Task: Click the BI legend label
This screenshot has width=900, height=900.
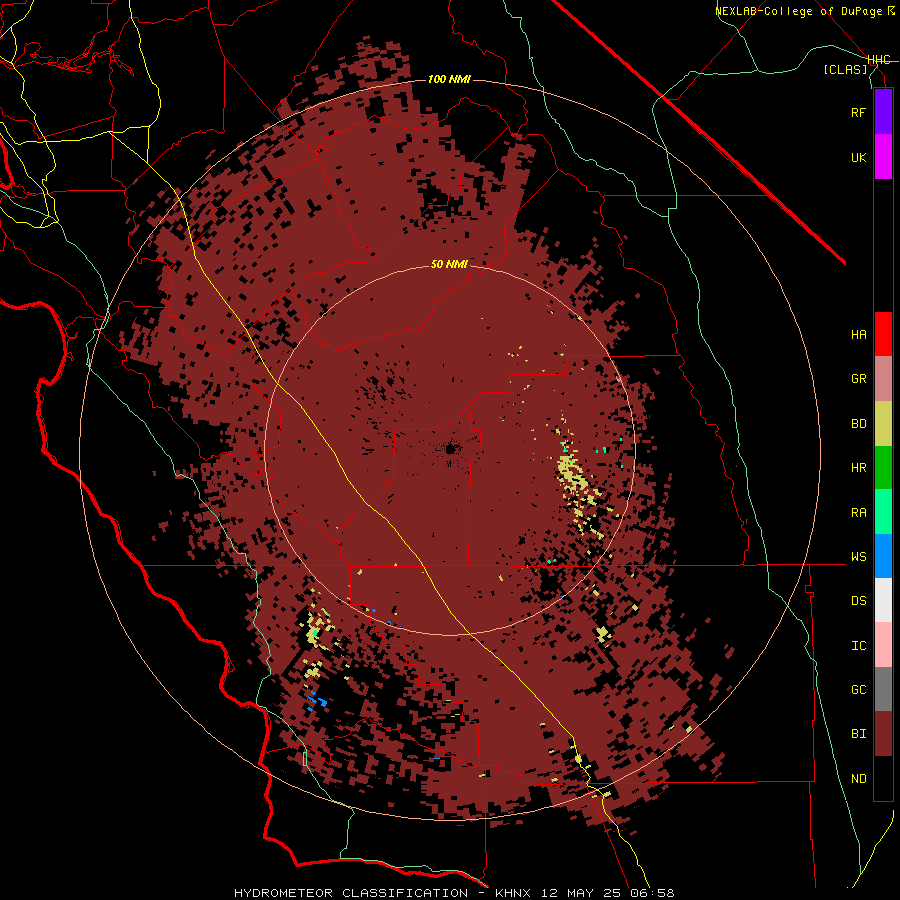Action: tap(859, 734)
